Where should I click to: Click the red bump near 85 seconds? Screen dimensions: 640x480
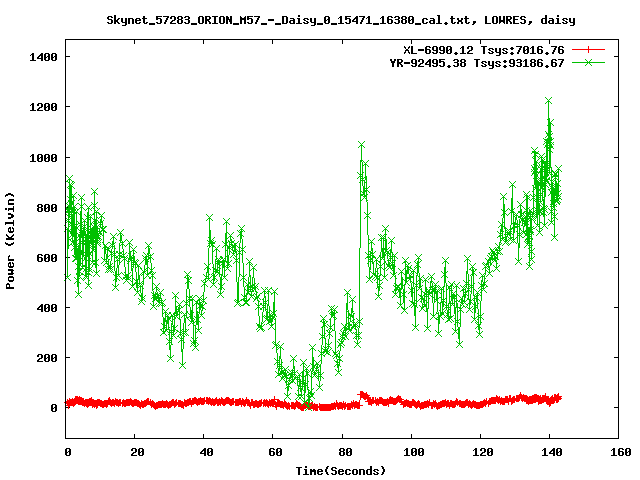362,395
